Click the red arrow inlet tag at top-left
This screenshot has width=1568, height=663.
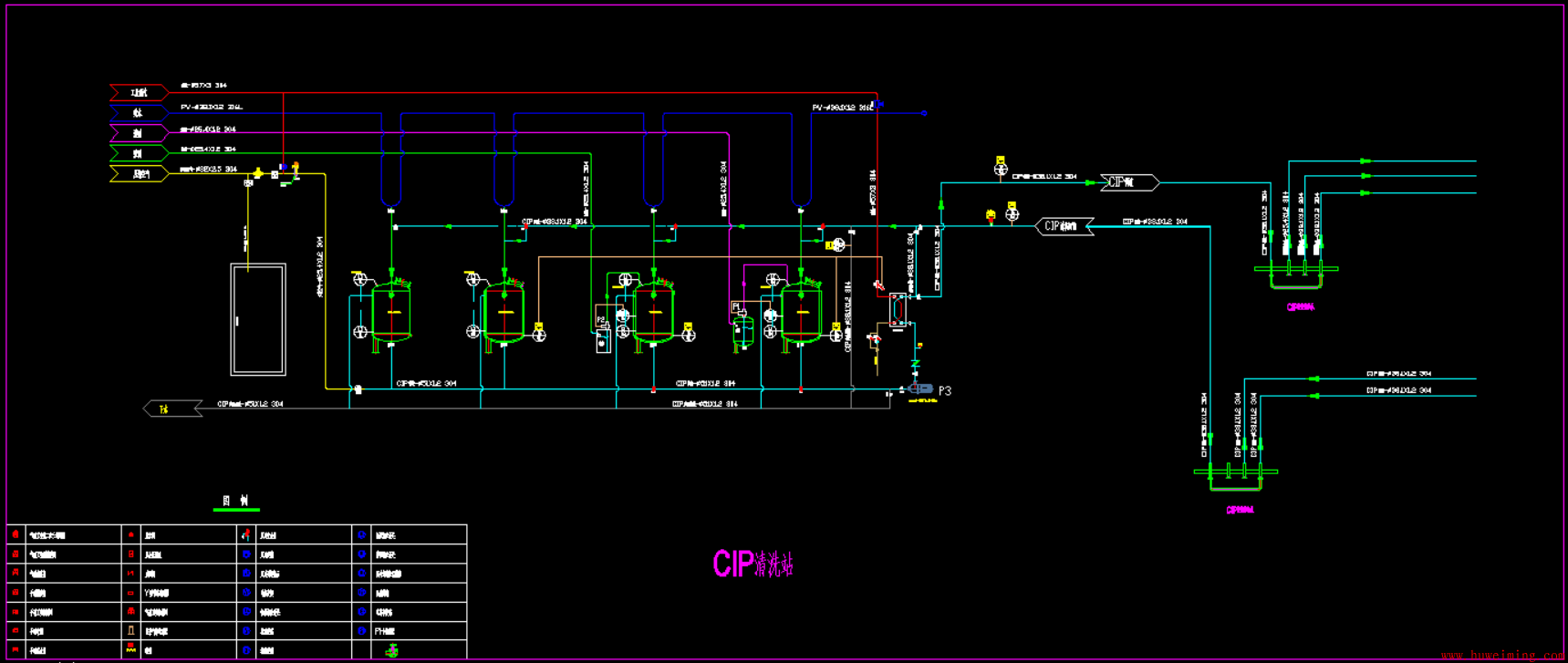(x=139, y=92)
